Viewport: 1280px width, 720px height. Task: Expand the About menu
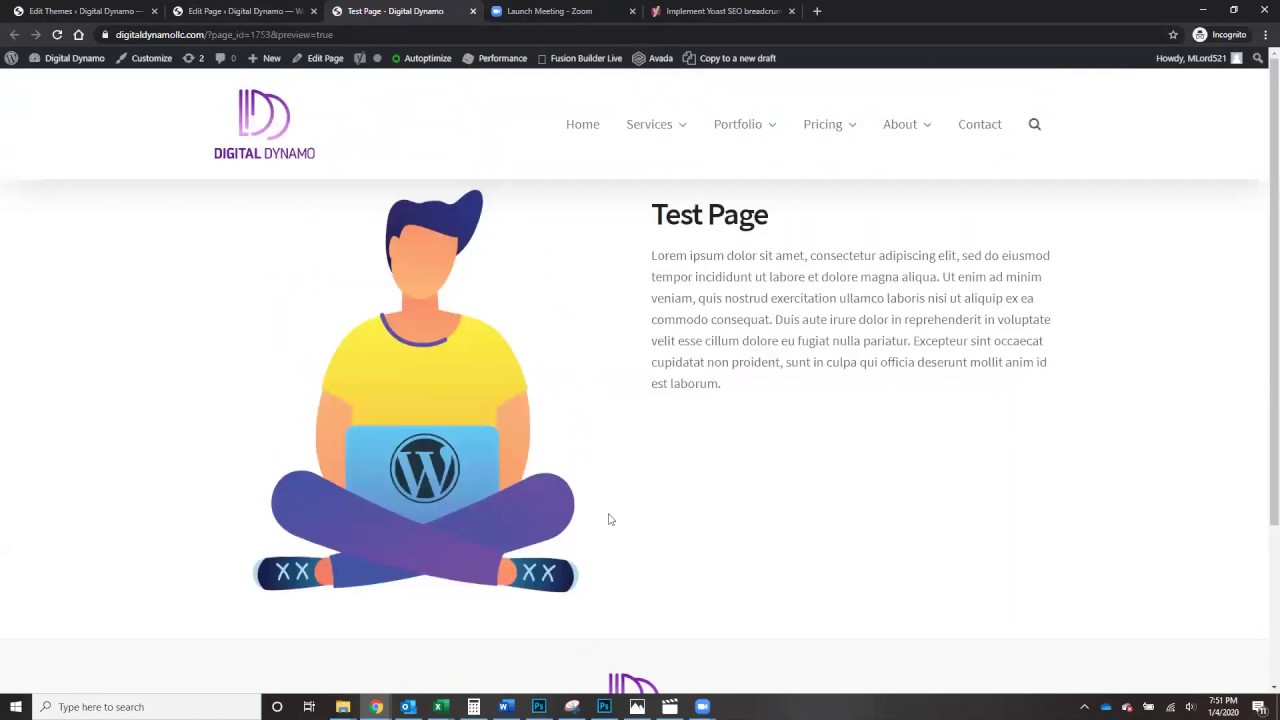(x=907, y=124)
